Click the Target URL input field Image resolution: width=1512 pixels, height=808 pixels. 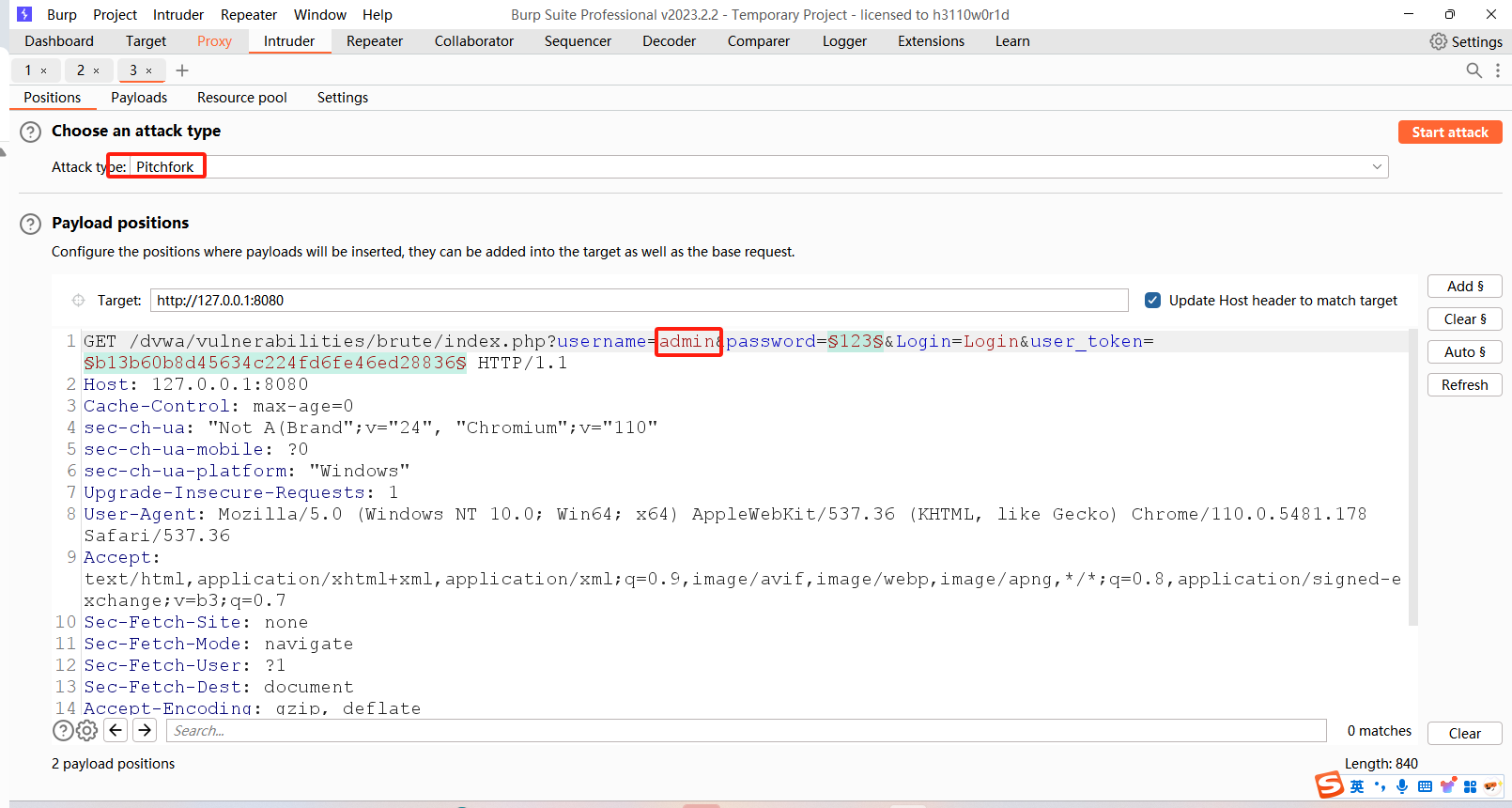(640, 301)
